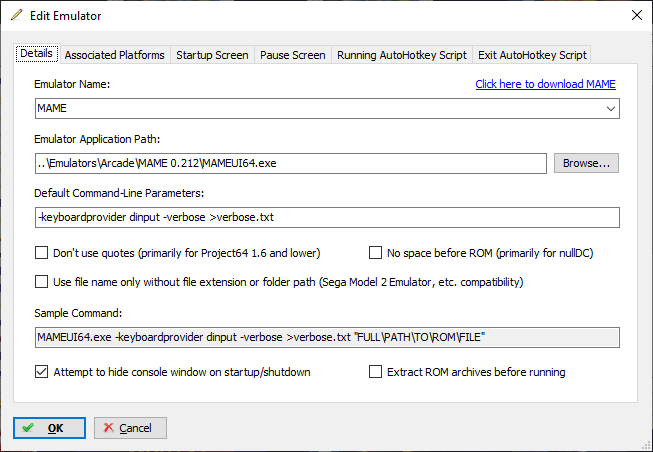Confirm changes with the OK button
The height and width of the screenshot is (452, 653).
[x=49, y=428]
